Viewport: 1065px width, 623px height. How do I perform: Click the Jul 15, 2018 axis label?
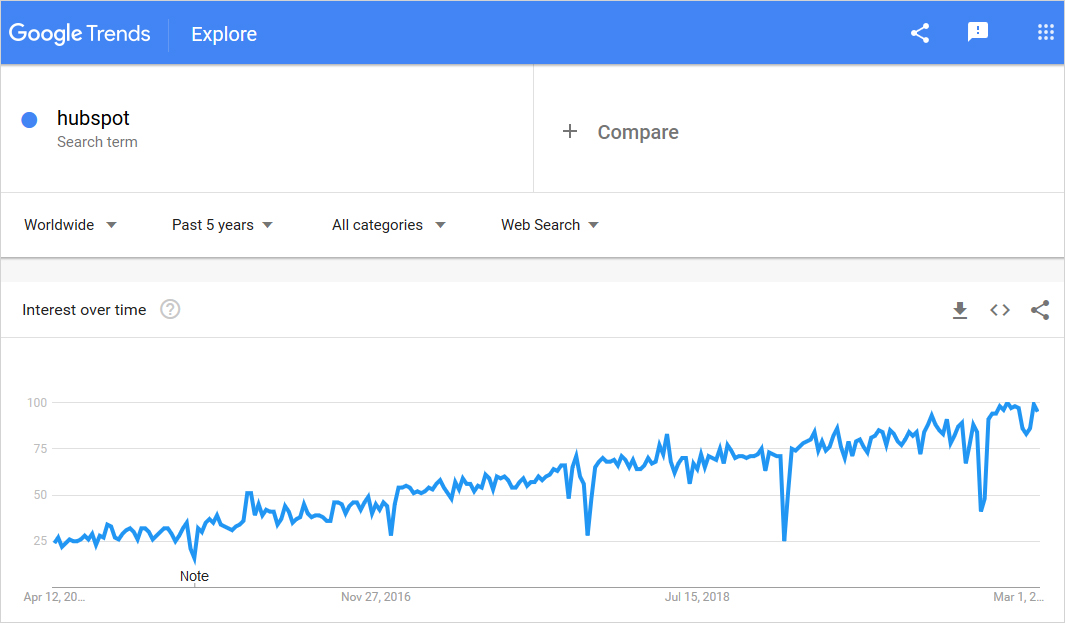click(697, 597)
